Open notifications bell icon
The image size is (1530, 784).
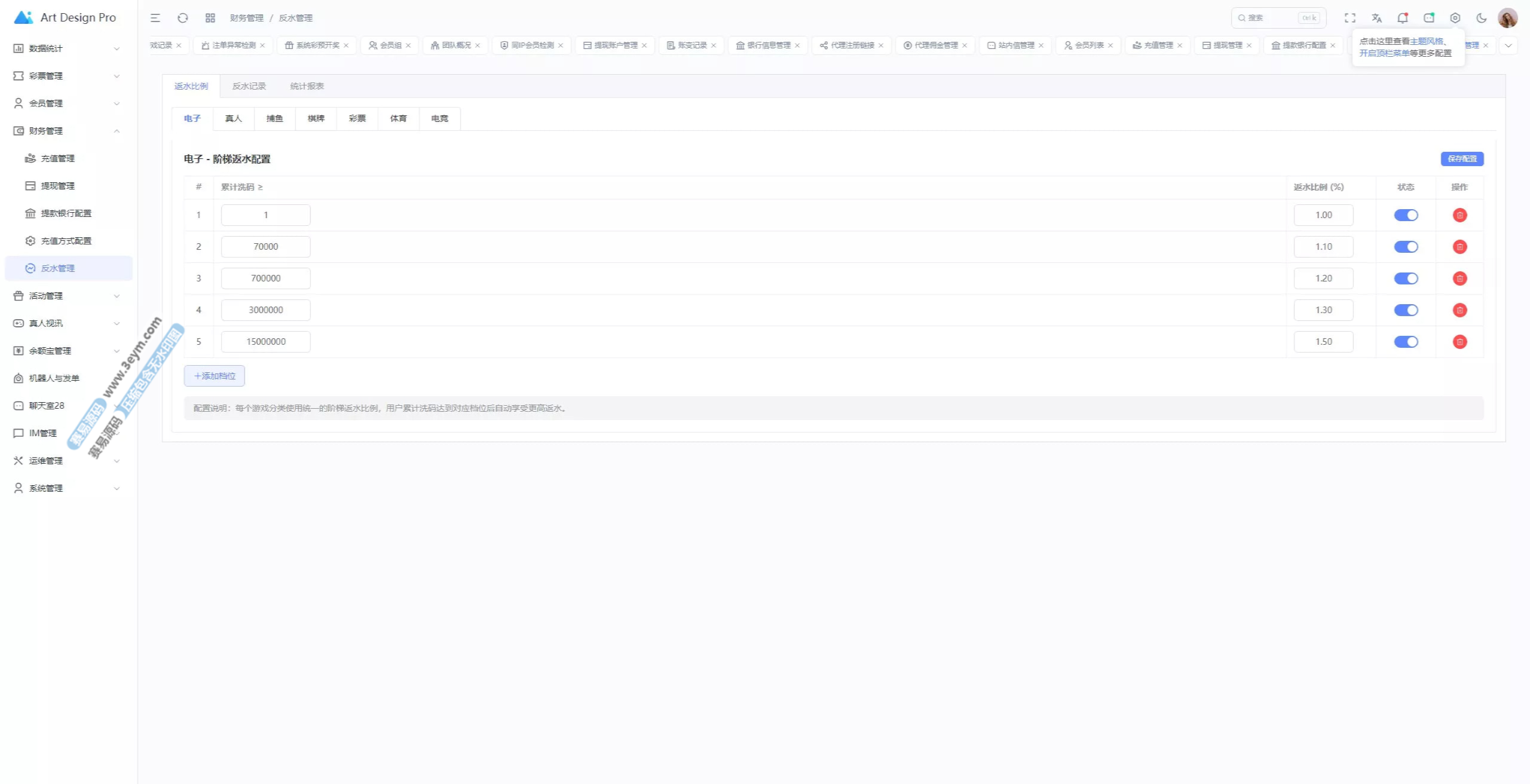click(x=1402, y=18)
